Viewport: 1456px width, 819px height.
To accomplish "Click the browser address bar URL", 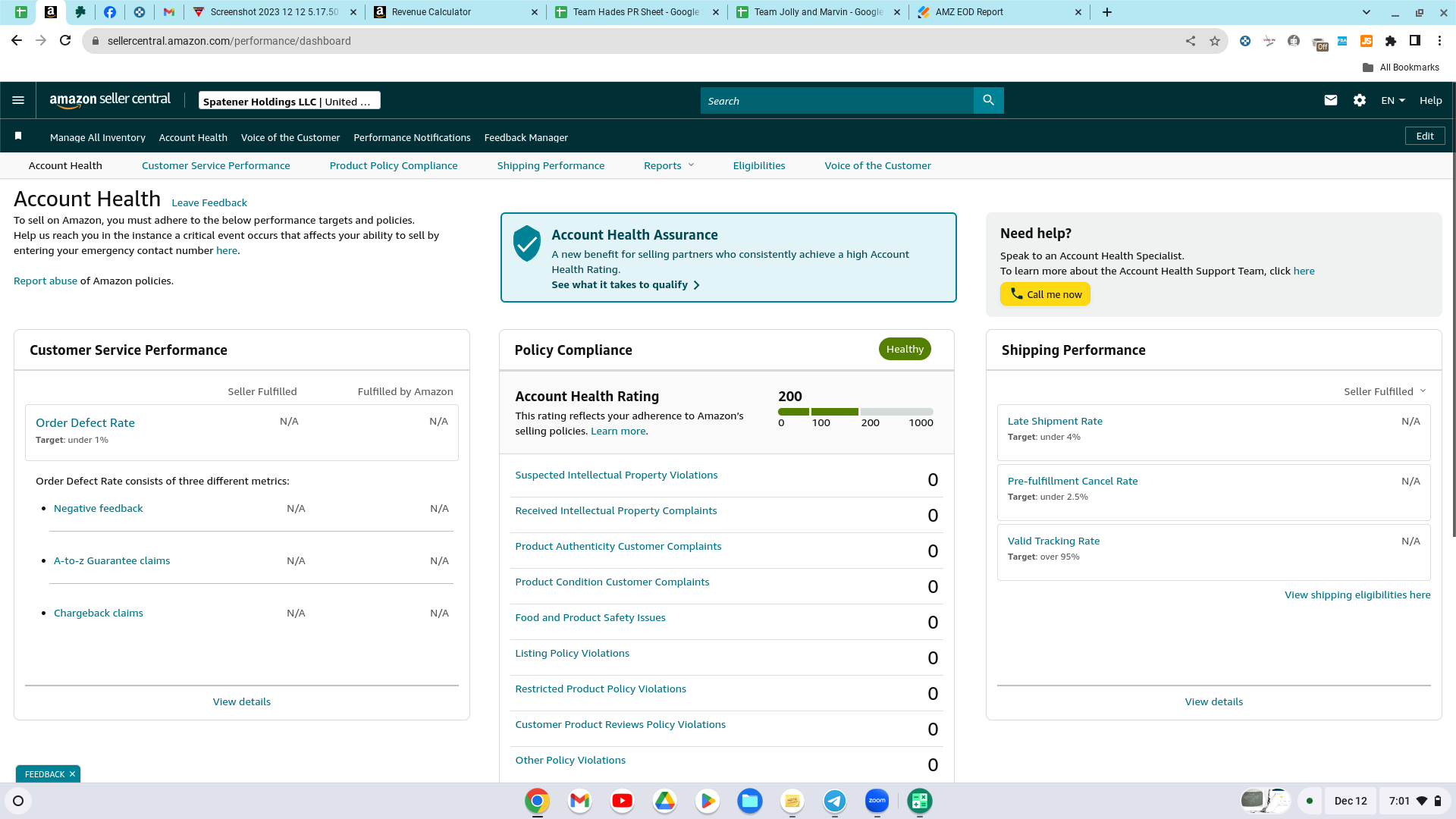I will (229, 41).
